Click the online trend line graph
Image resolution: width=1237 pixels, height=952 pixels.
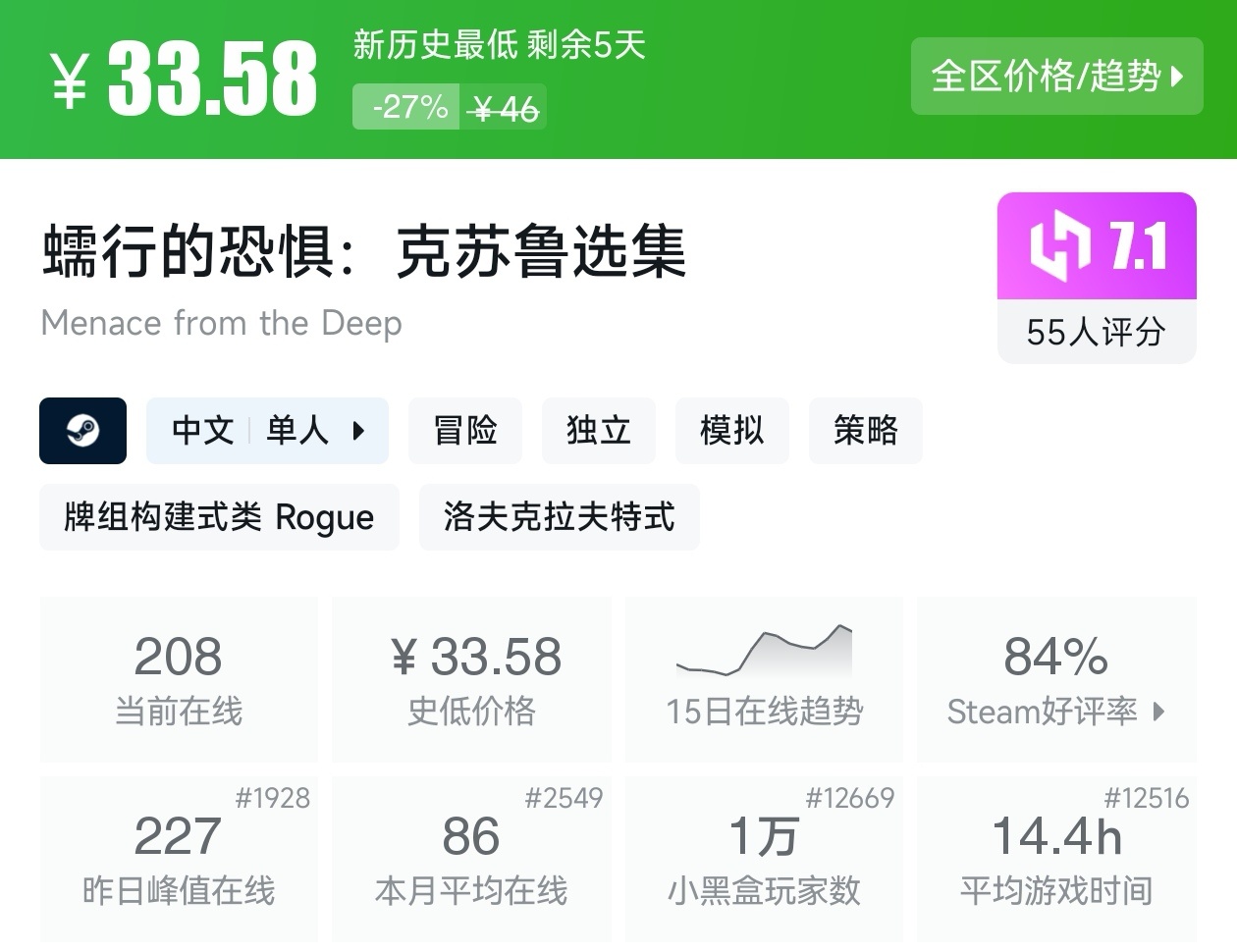(764, 650)
